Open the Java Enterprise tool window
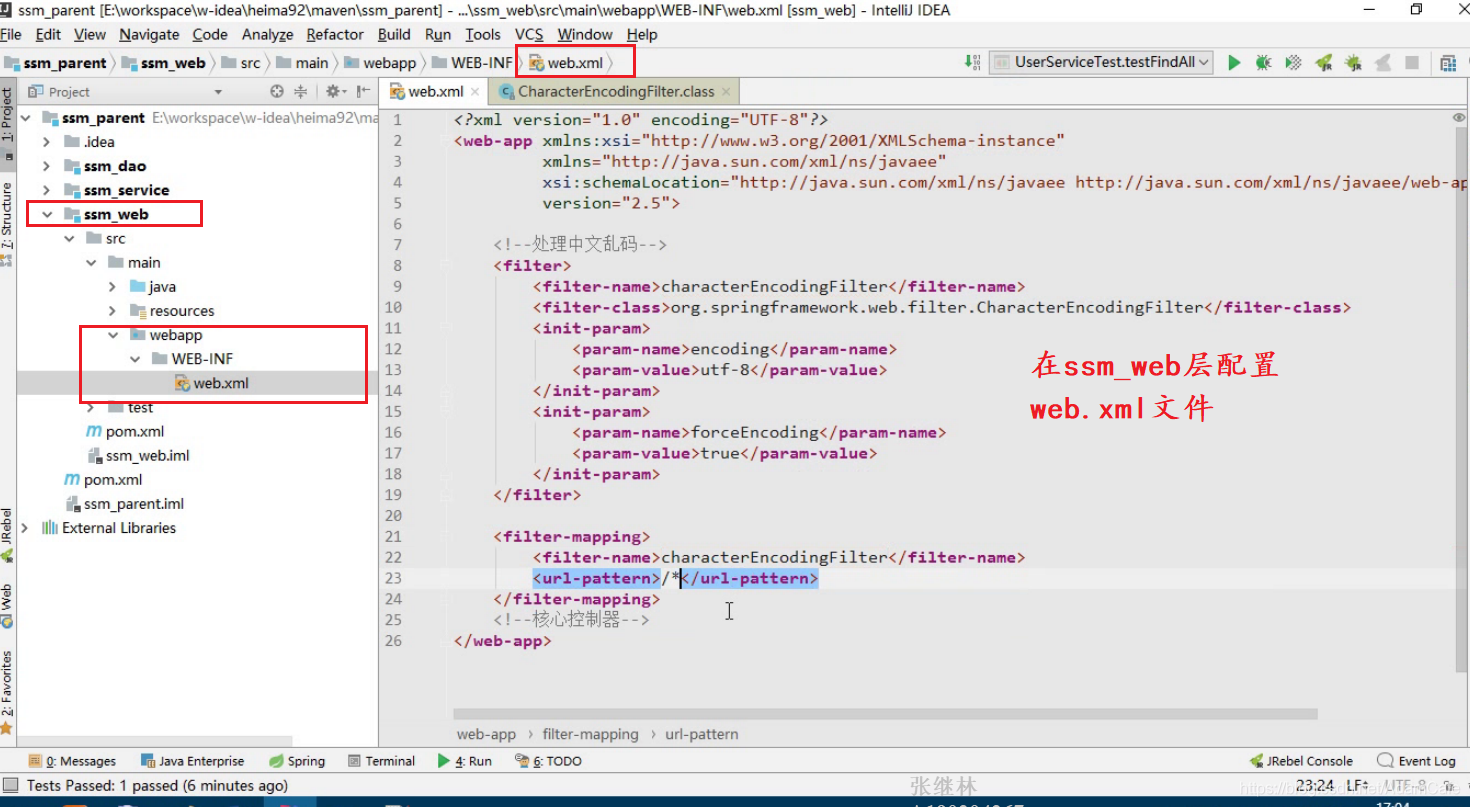 [193, 761]
